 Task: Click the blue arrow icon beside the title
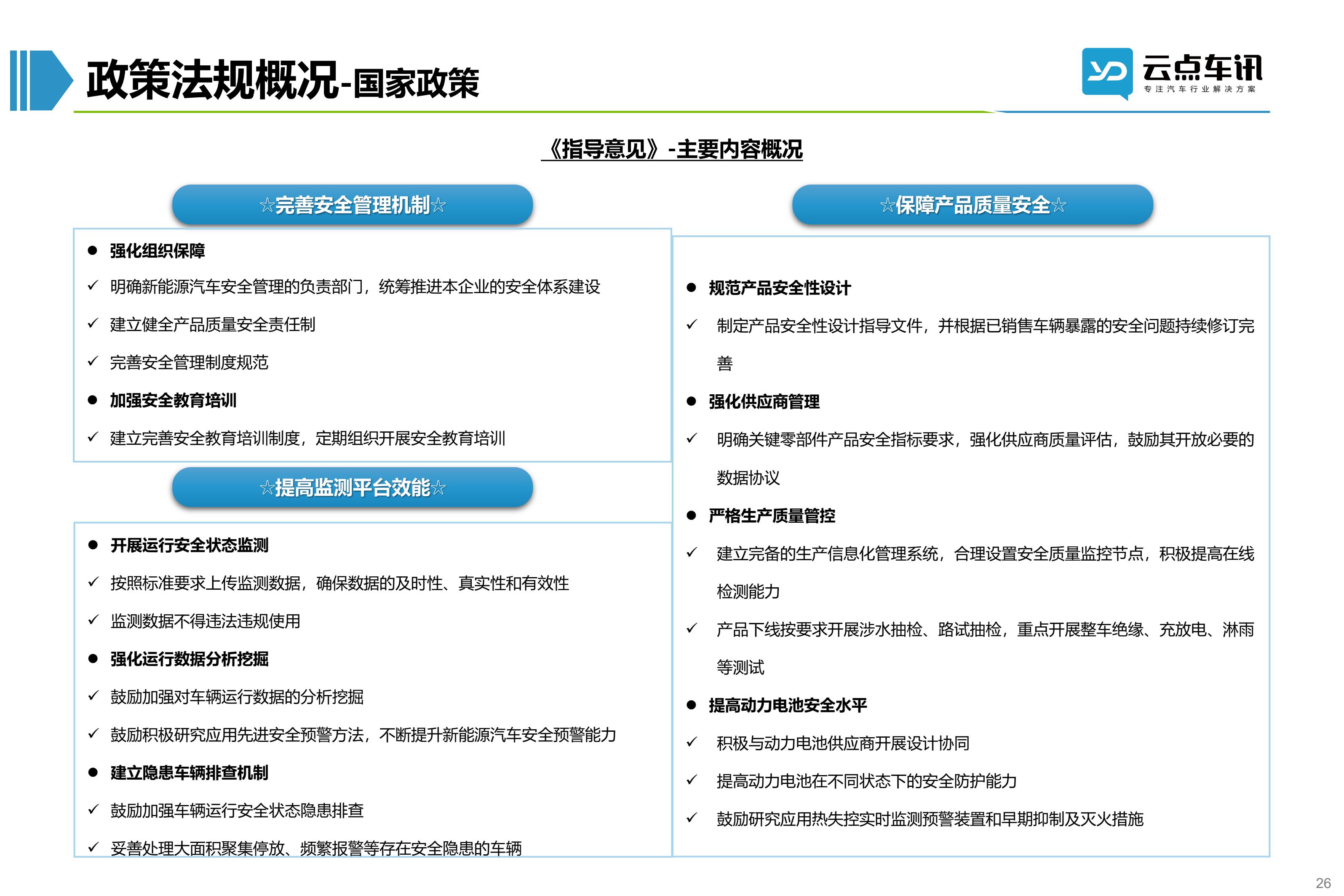point(42,80)
